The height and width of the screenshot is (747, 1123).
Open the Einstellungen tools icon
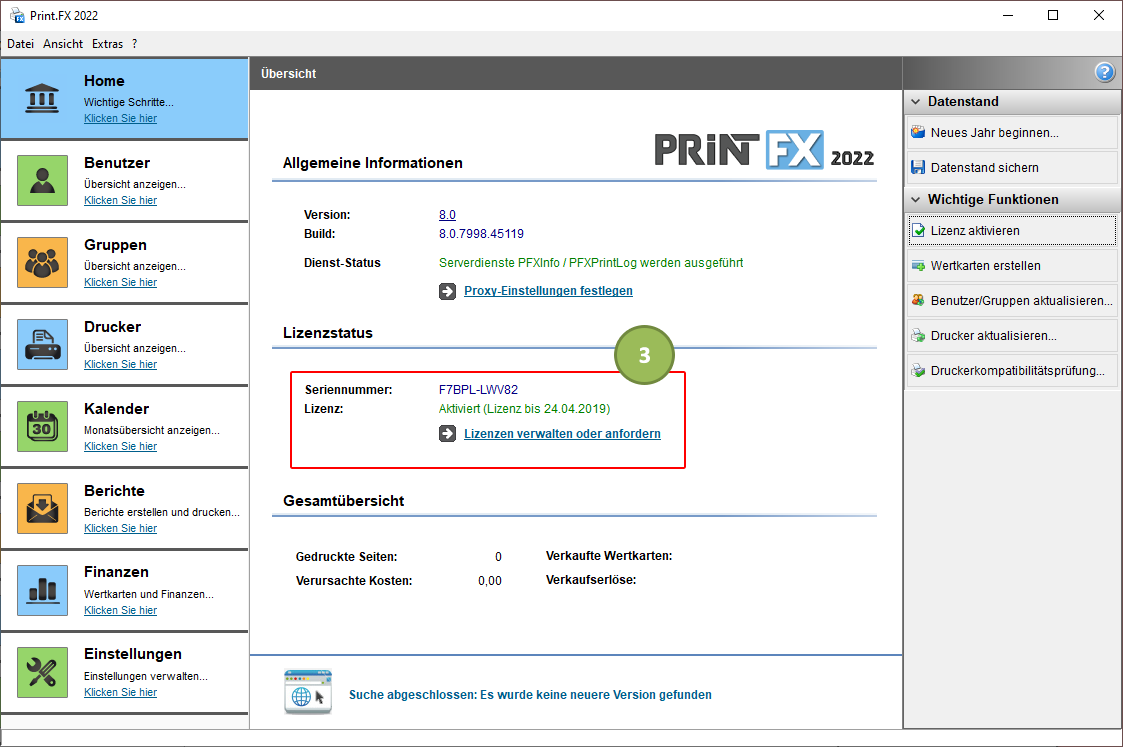pos(42,673)
